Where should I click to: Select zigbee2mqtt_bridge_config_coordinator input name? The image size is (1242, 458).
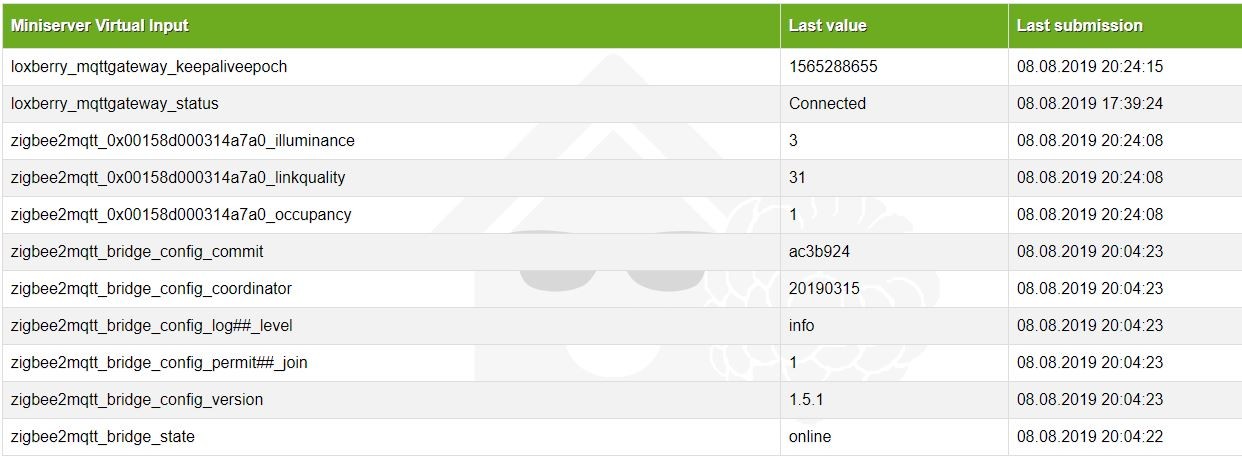point(151,288)
